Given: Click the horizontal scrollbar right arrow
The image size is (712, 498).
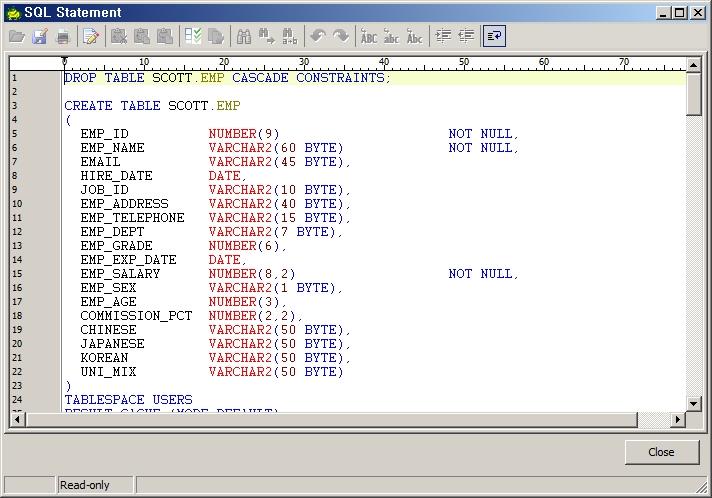Looking at the screenshot, I should tap(678, 420).
